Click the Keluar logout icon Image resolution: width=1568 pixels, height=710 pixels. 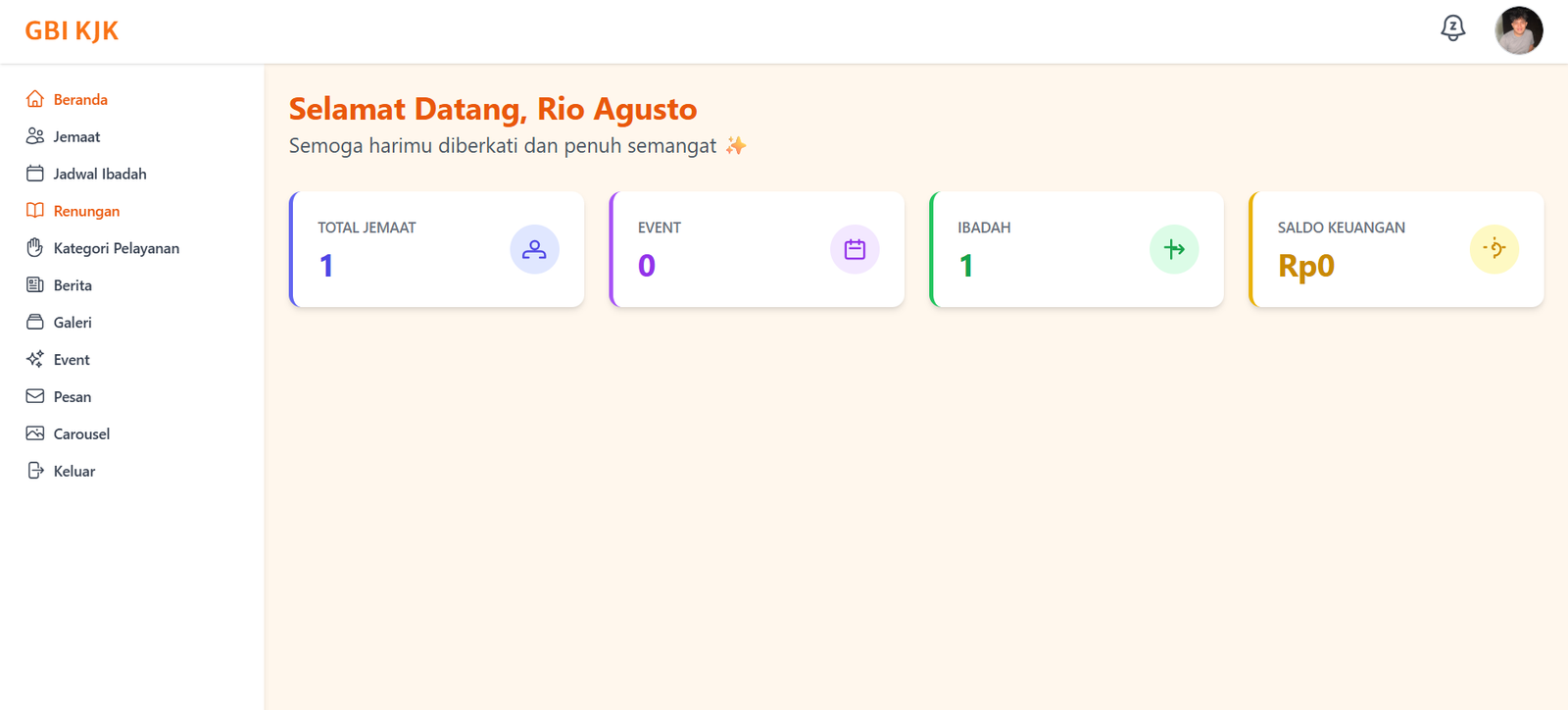coord(35,471)
